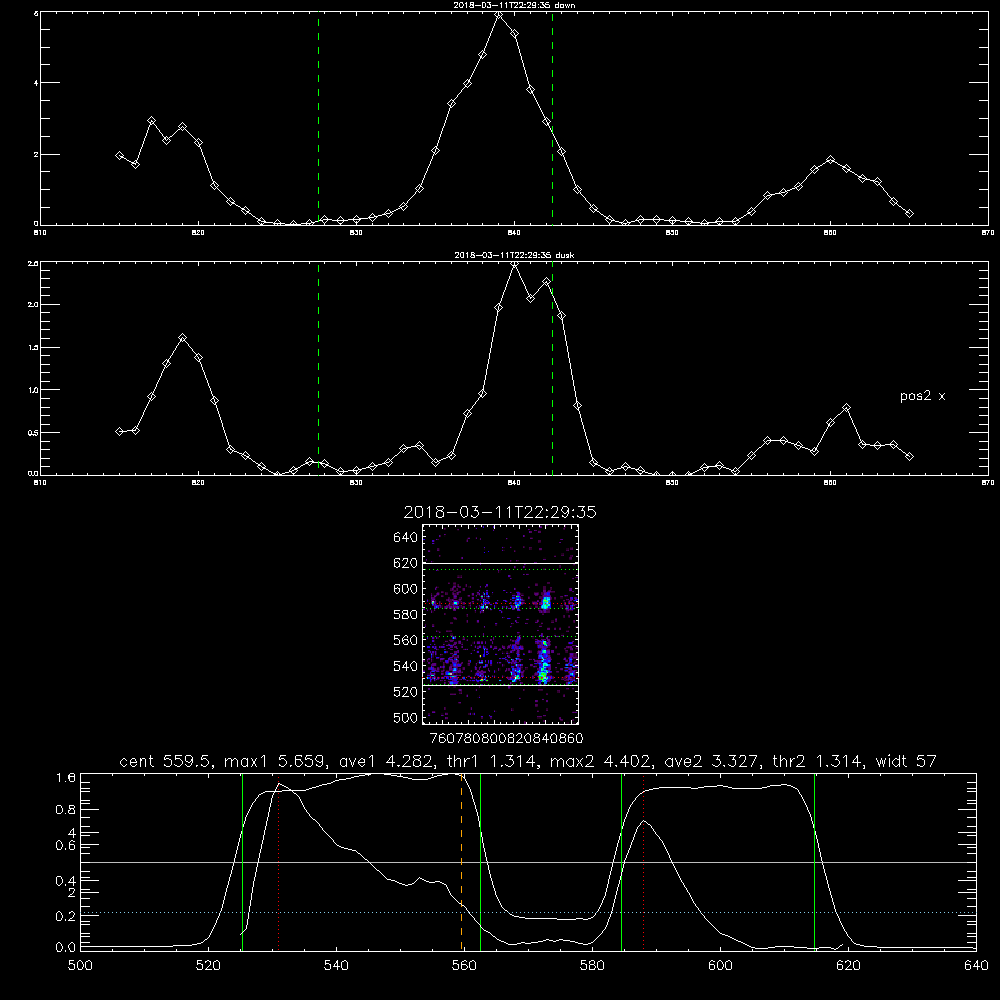This screenshot has width=1000, height=1000.
Task: Click the 580 tick label on bottom plot x-axis
Action: click(592, 966)
